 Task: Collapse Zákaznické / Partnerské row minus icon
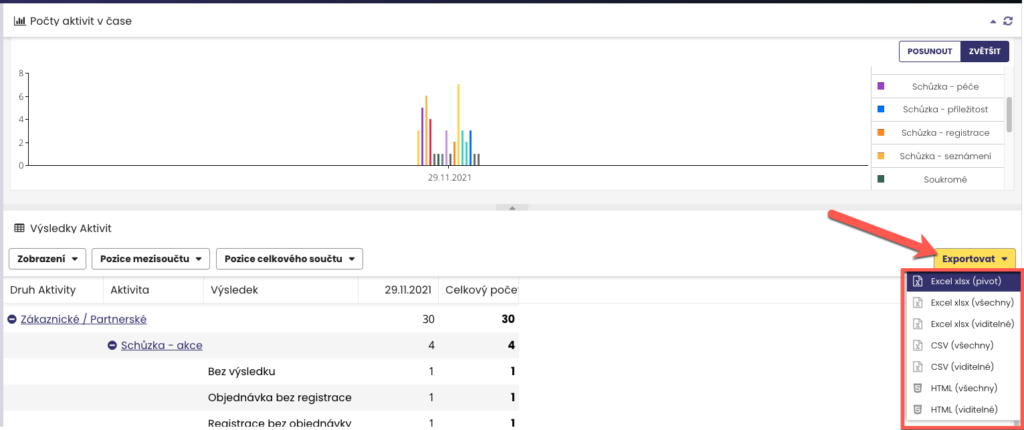pos(12,320)
